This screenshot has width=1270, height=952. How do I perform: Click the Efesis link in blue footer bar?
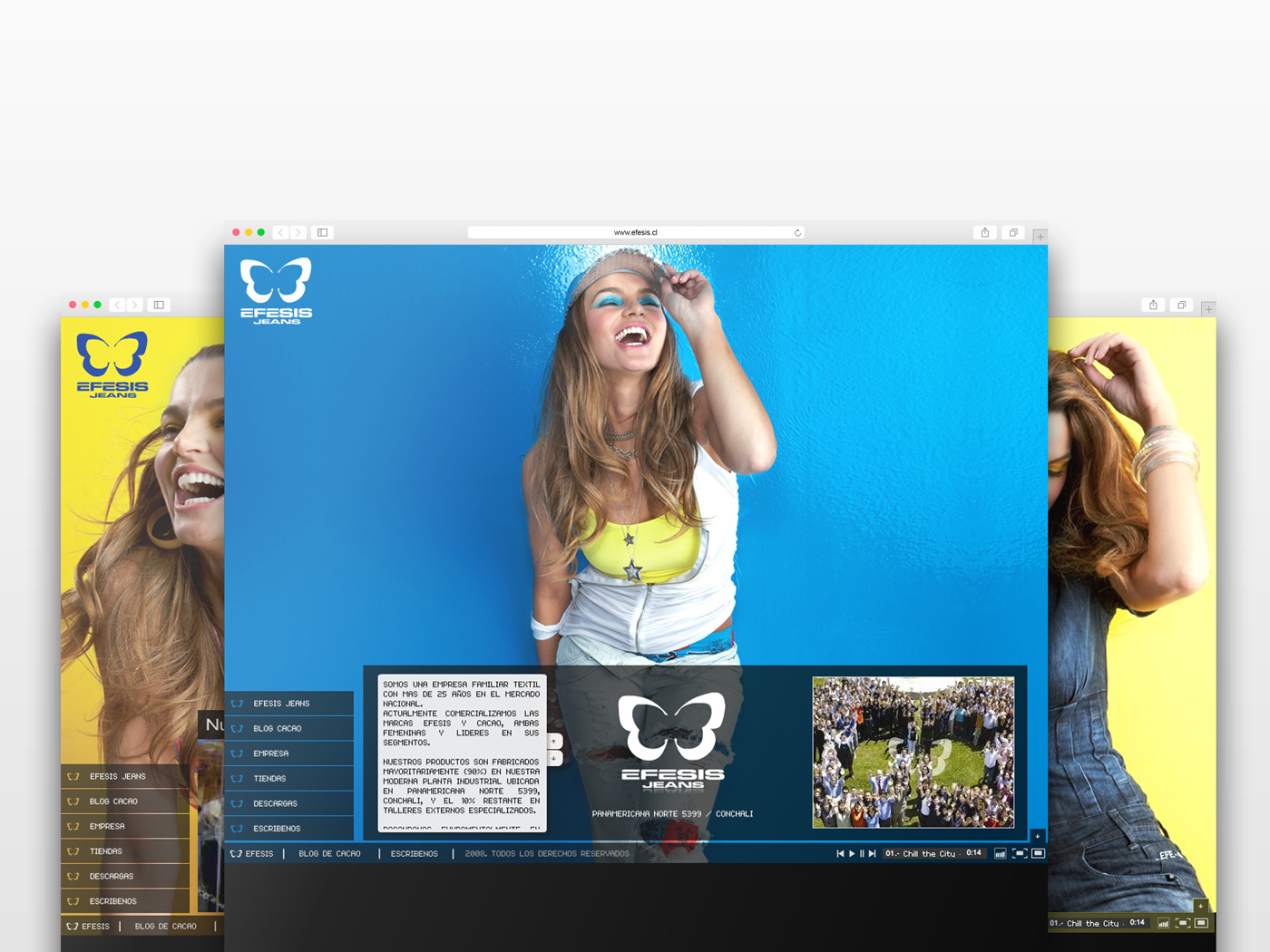pos(252,854)
